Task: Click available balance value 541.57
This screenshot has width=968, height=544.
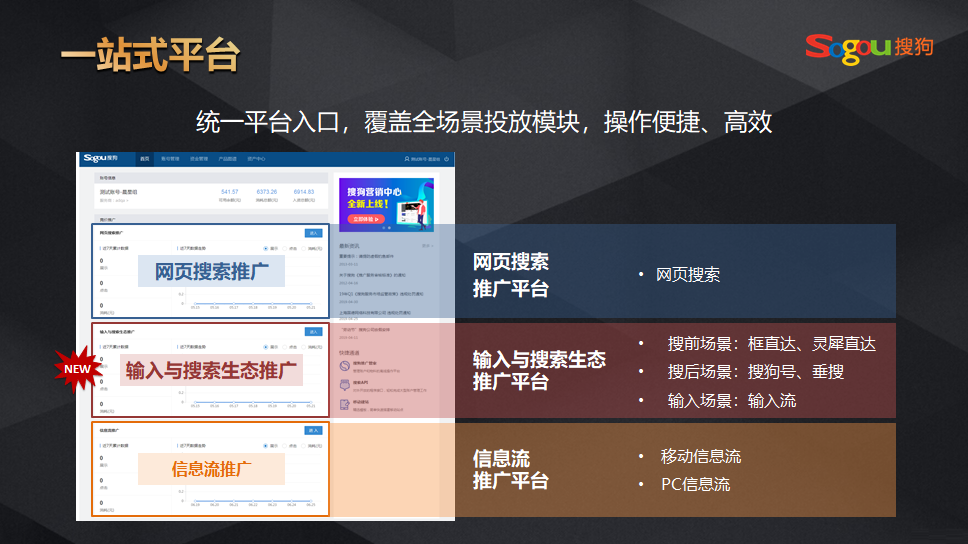Action: point(230,192)
